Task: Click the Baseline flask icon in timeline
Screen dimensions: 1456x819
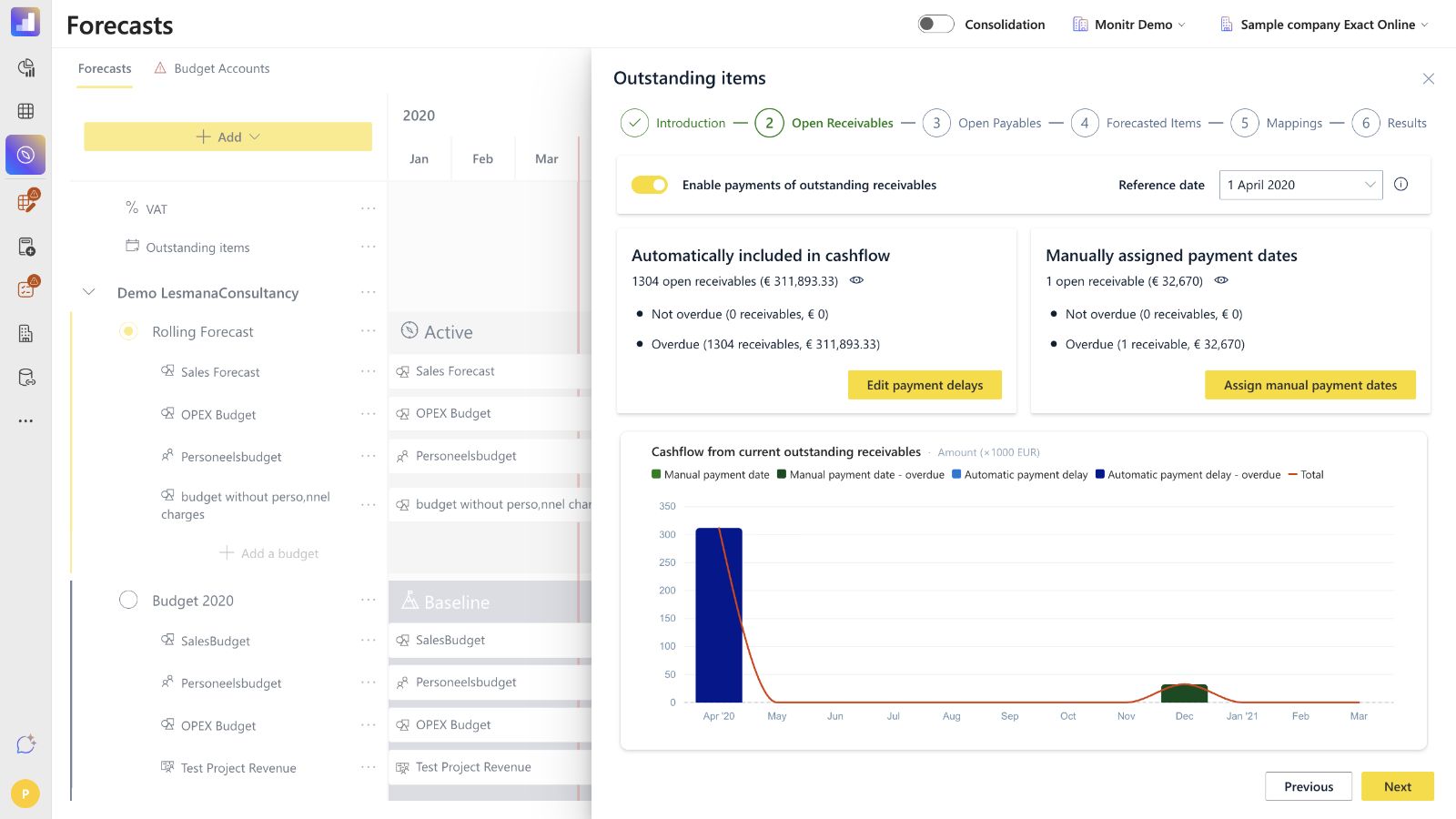Action: tap(409, 601)
